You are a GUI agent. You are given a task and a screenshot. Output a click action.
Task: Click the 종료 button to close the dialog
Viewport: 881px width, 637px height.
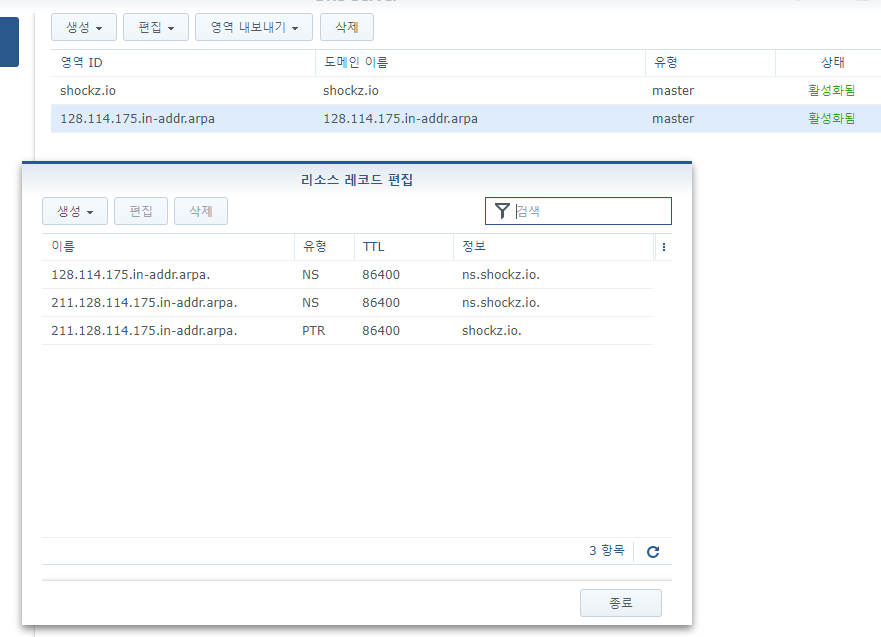pos(620,603)
